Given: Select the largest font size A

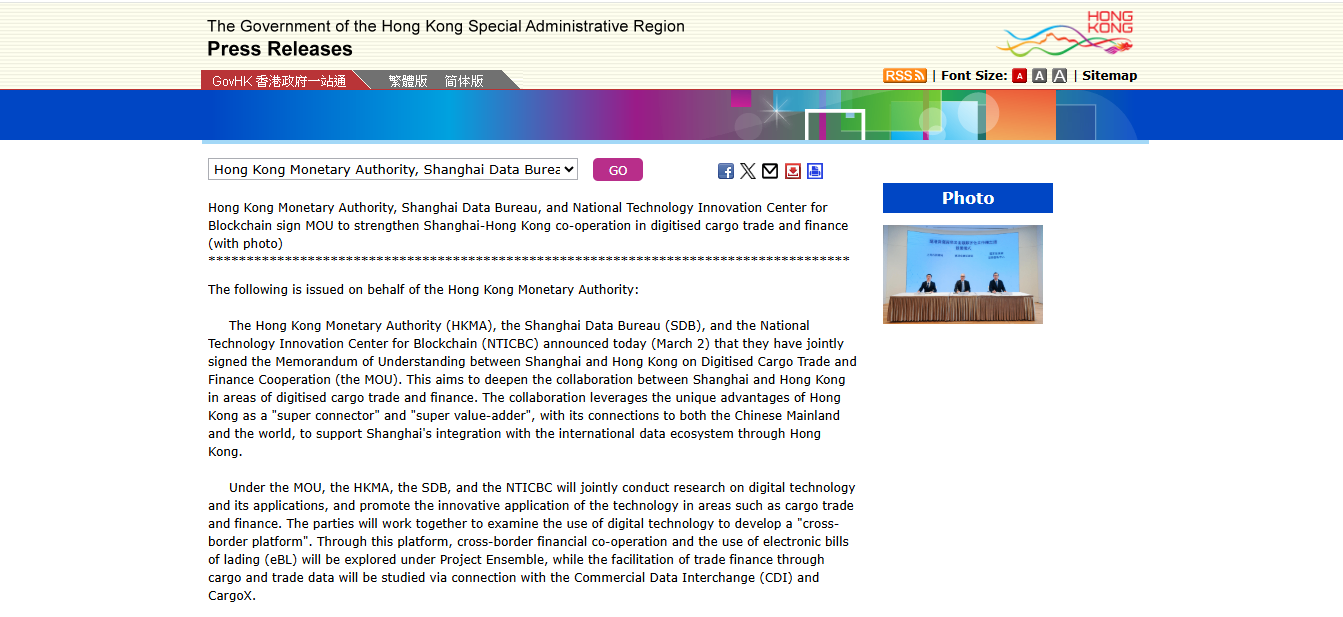Looking at the screenshot, I should tap(1059, 76).
